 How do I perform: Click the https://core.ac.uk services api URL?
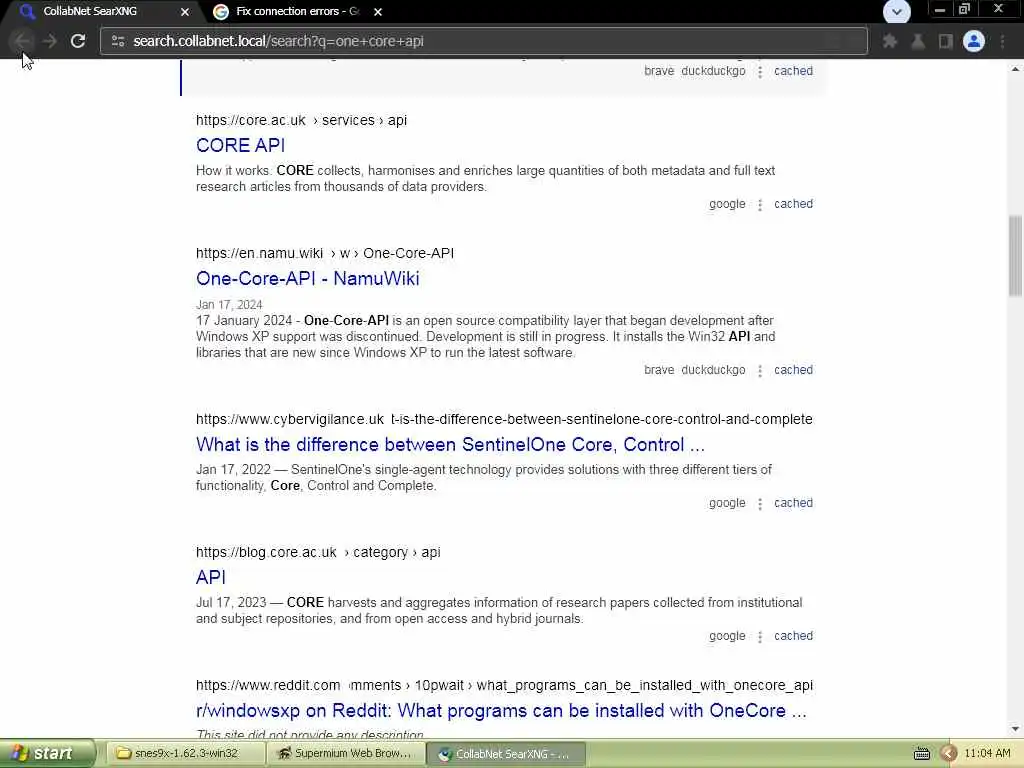(301, 120)
